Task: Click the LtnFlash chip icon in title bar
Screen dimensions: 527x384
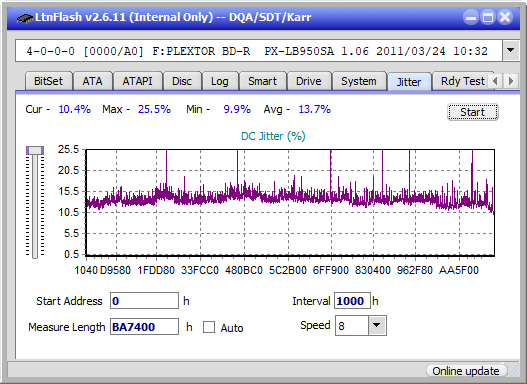Action: pyautogui.click(x=25, y=17)
